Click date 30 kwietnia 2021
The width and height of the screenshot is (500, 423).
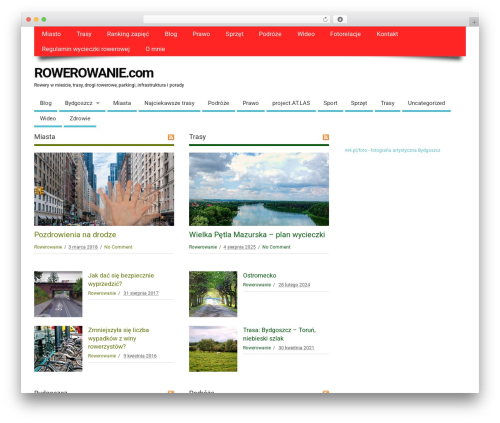296,348
